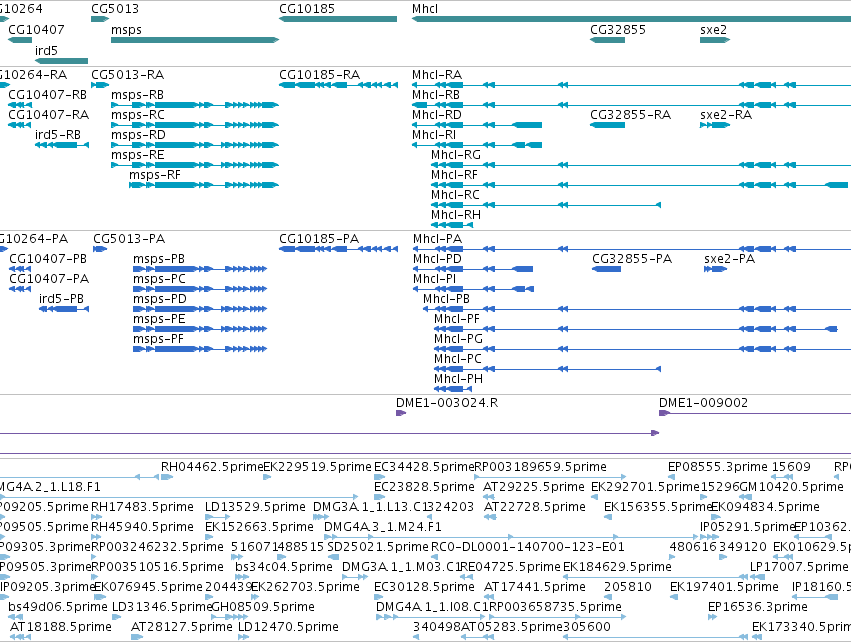Select the CG32855 gene label

pyautogui.click(x=618, y=29)
